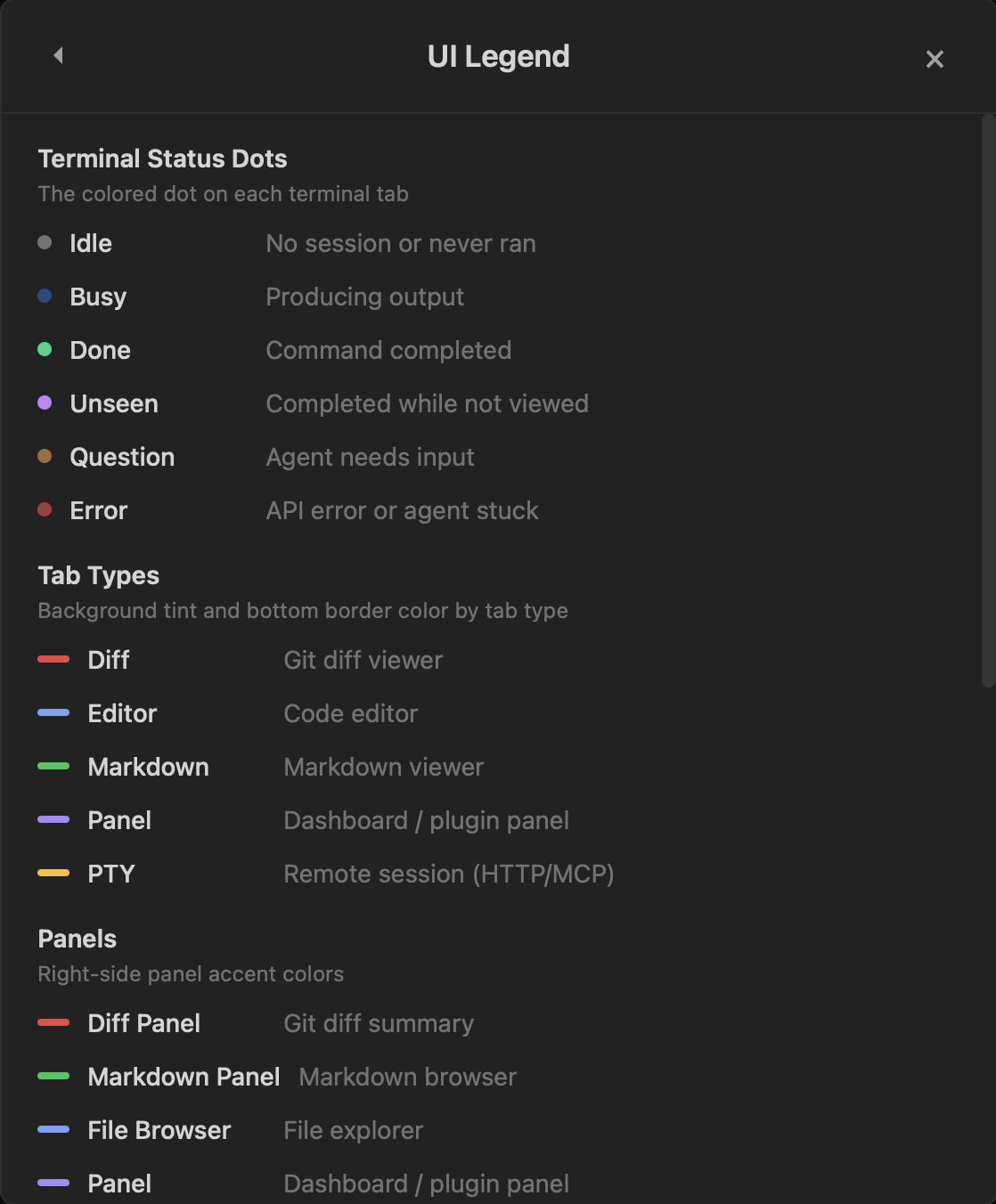Click the close X icon

[935, 59]
